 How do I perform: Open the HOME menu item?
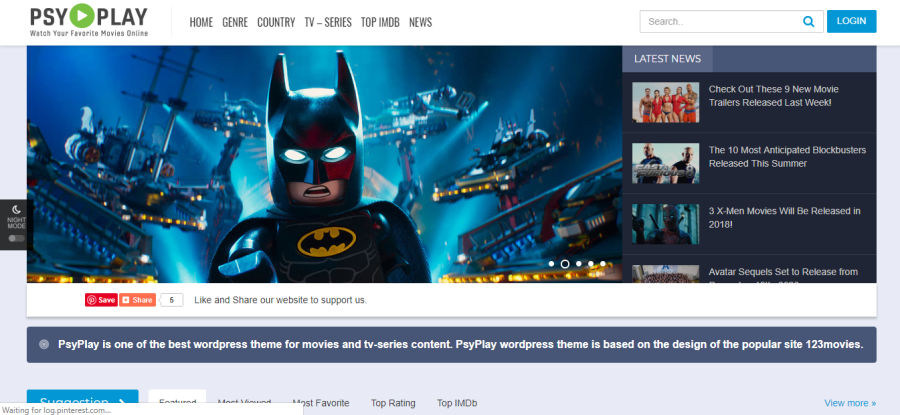pyautogui.click(x=201, y=22)
